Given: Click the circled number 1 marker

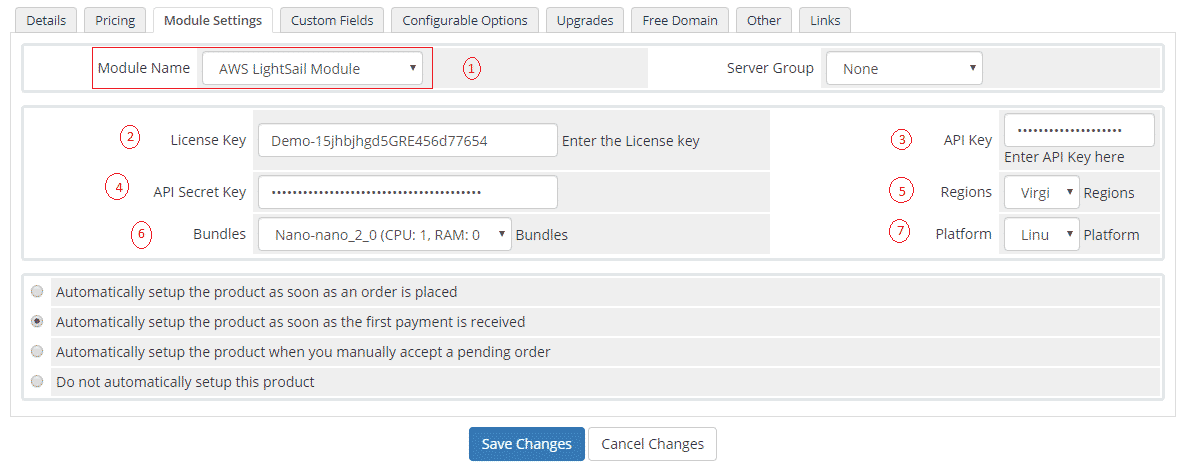Looking at the screenshot, I should [x=472, y=69].
